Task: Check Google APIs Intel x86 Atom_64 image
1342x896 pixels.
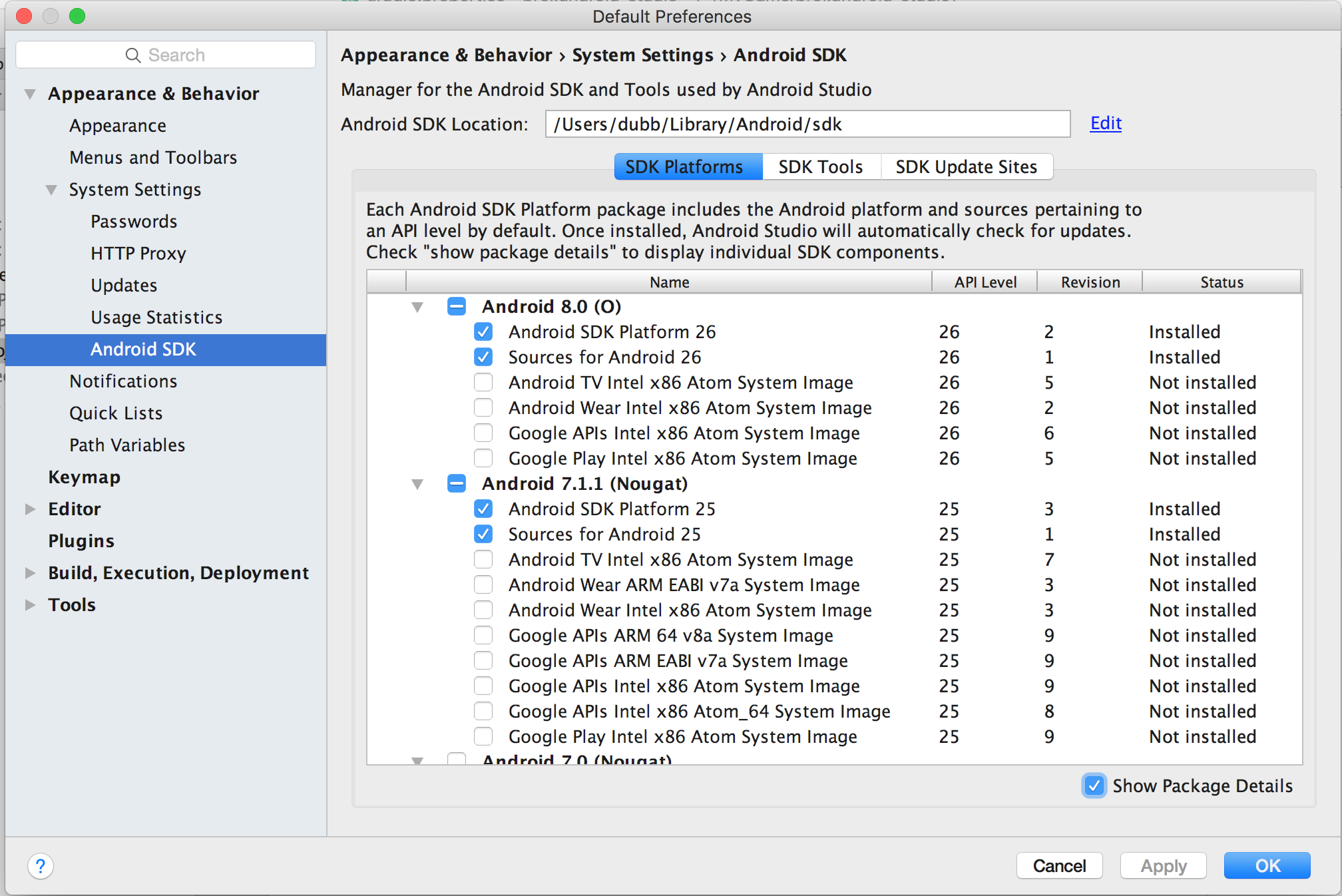Action: click(483, 711)
